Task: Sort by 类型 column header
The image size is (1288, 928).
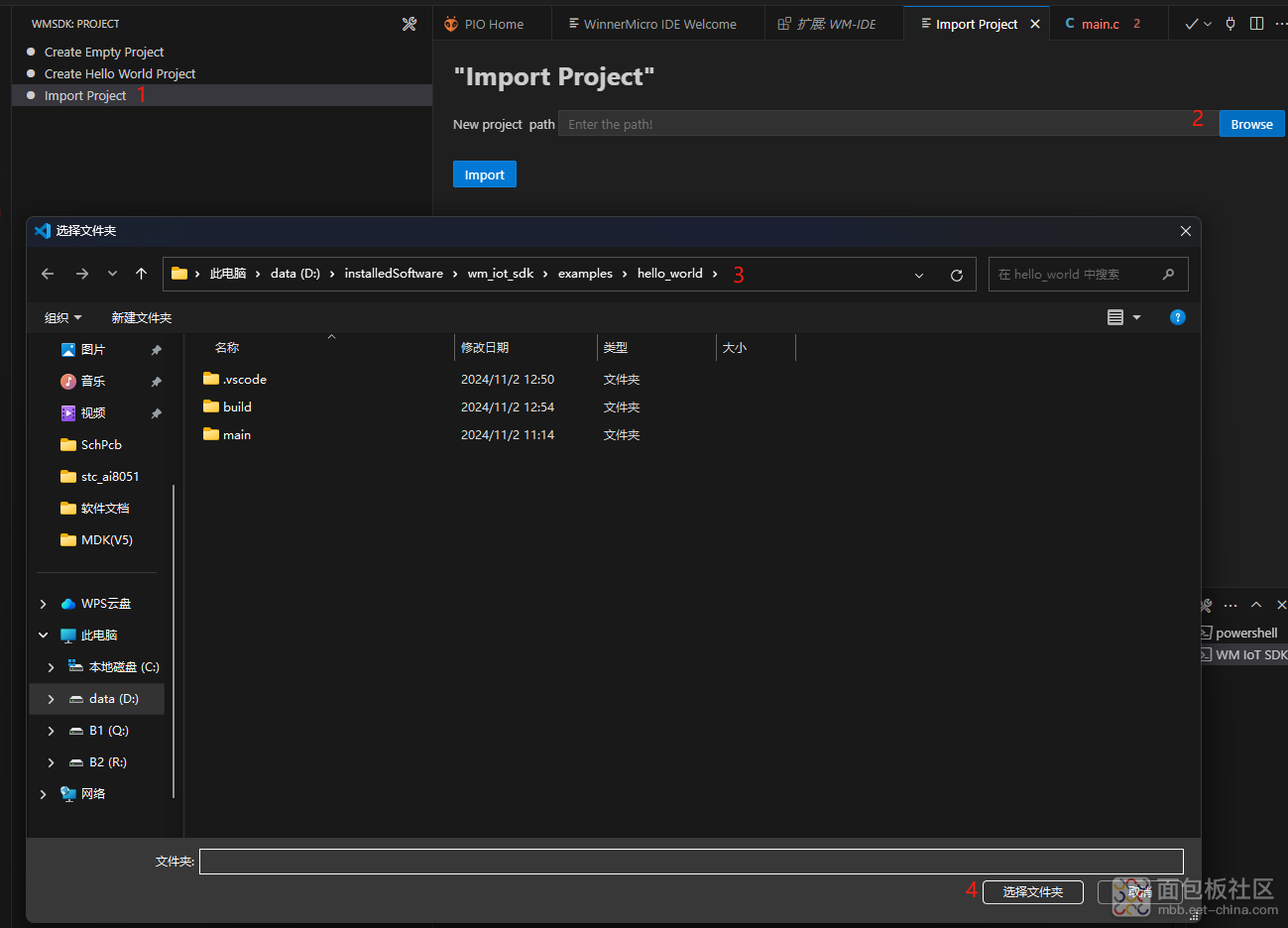Action: click(616, 348)
